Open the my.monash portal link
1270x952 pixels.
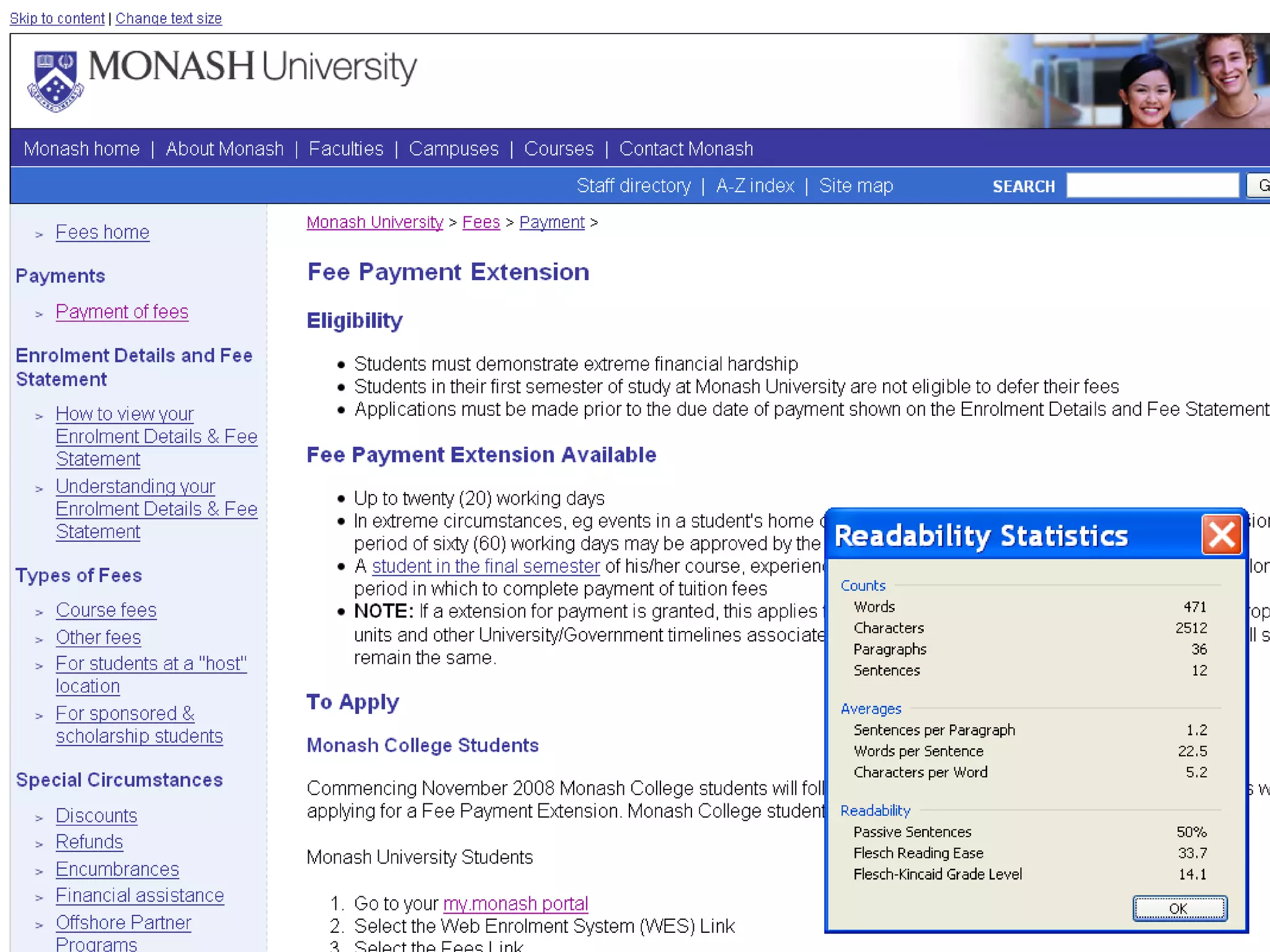click(515, 903)
